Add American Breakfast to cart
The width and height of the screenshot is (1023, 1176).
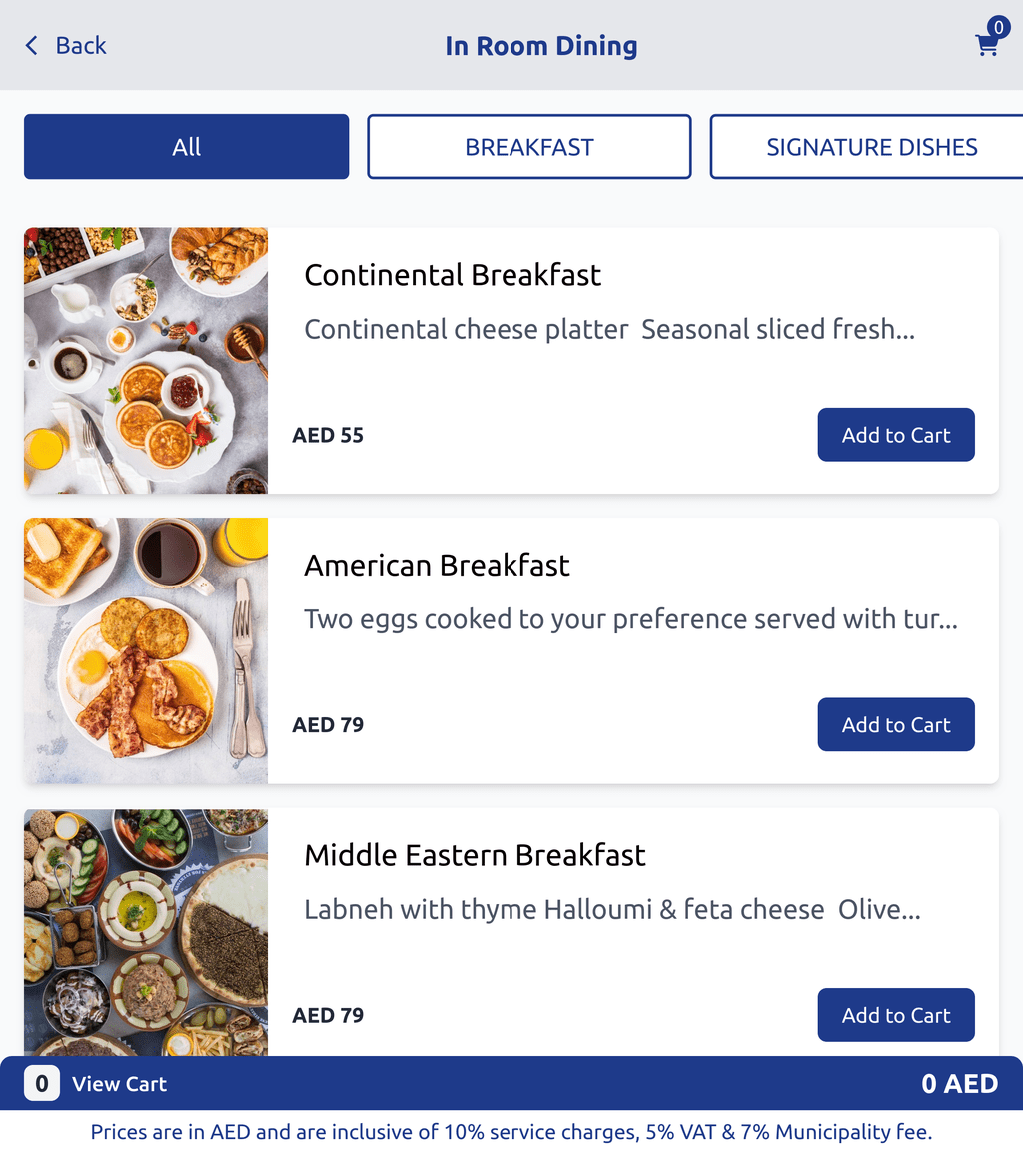(895, 724)
